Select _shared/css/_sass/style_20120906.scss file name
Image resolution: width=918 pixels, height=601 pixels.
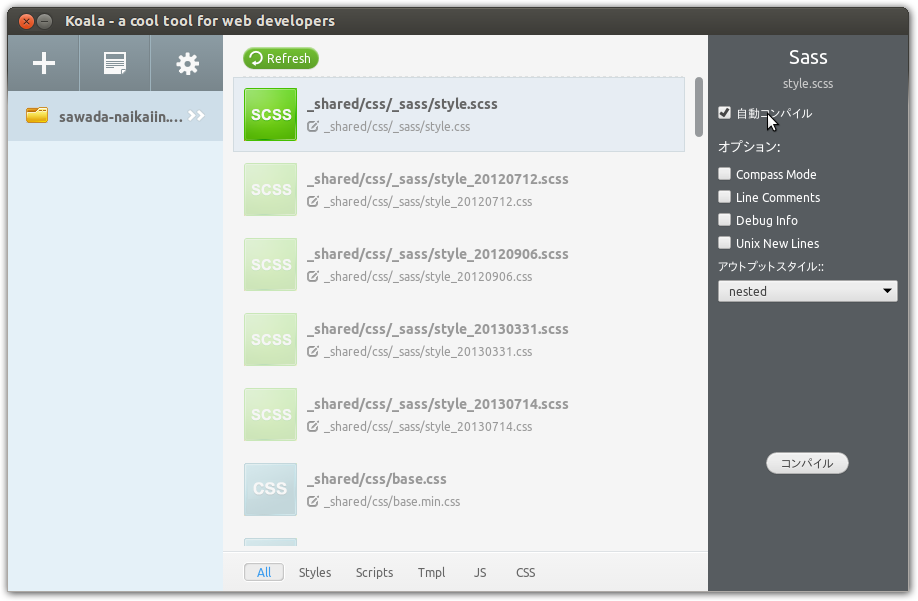[x=438, y=253]
